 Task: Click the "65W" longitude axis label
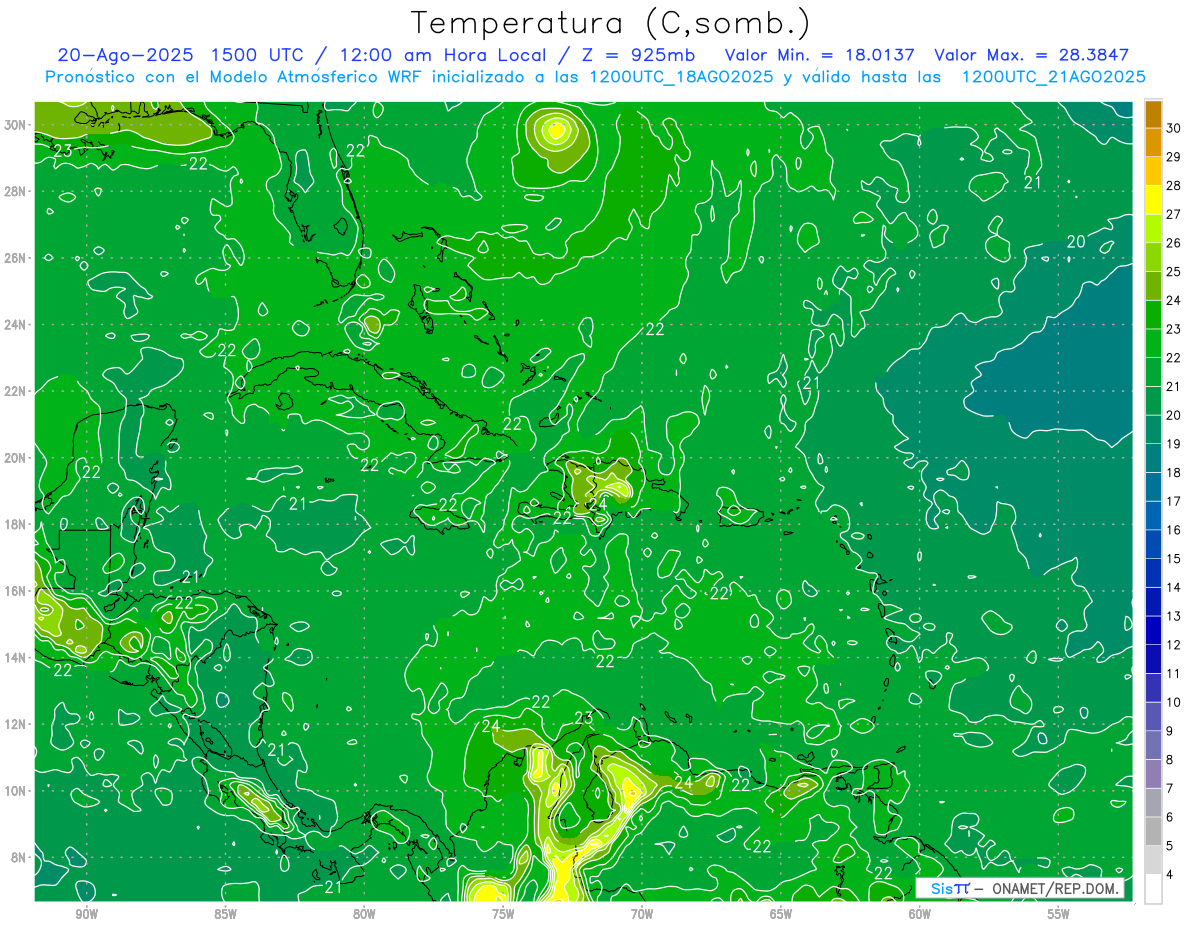point(780,914)
